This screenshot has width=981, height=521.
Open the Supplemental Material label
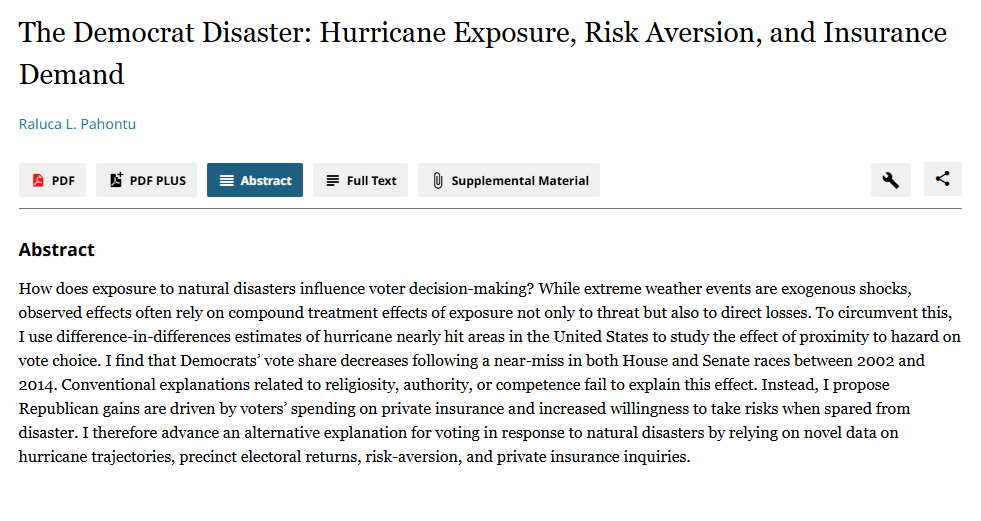520,181
